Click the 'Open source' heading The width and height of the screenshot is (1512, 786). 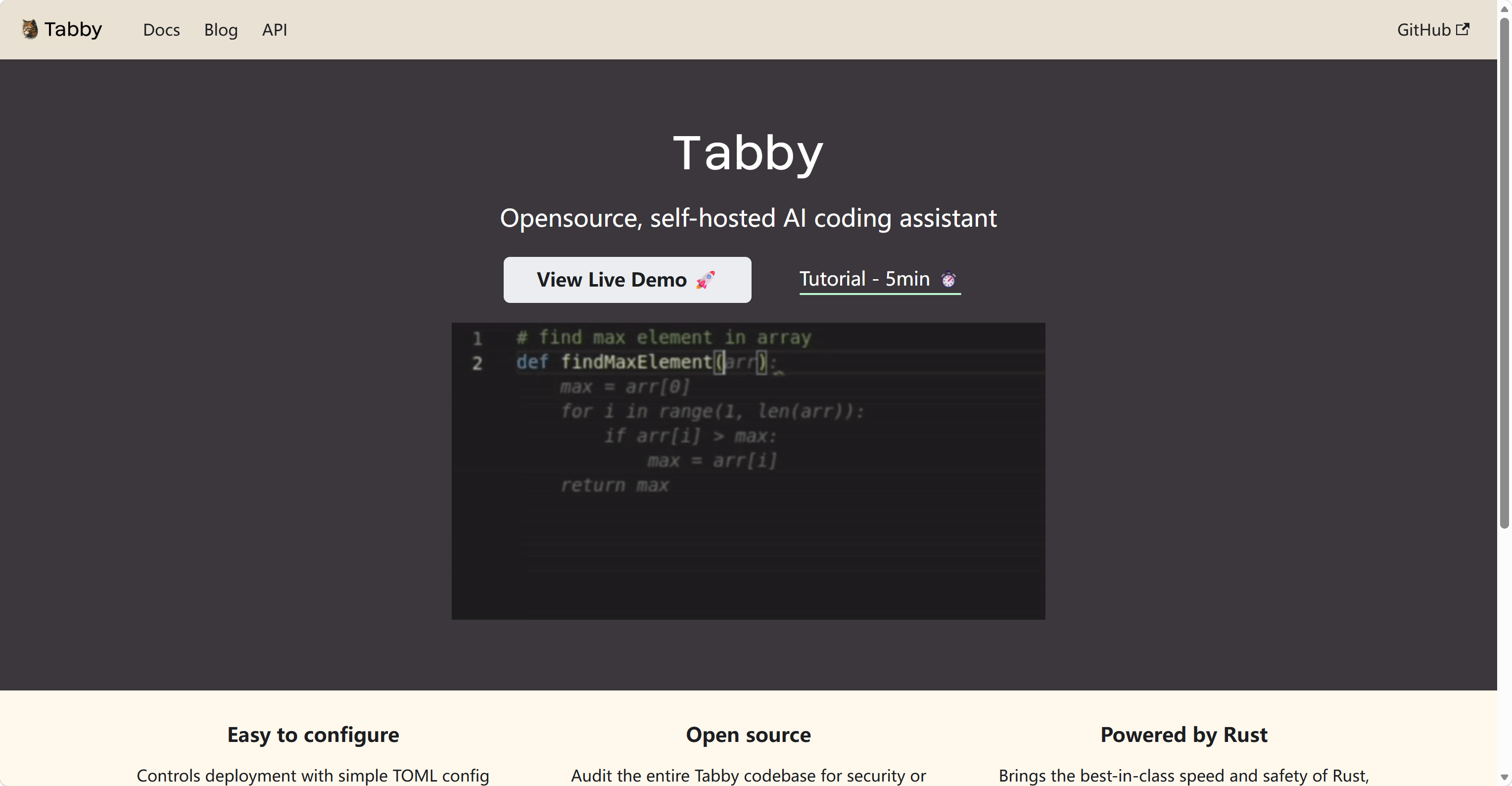point(748,735)
